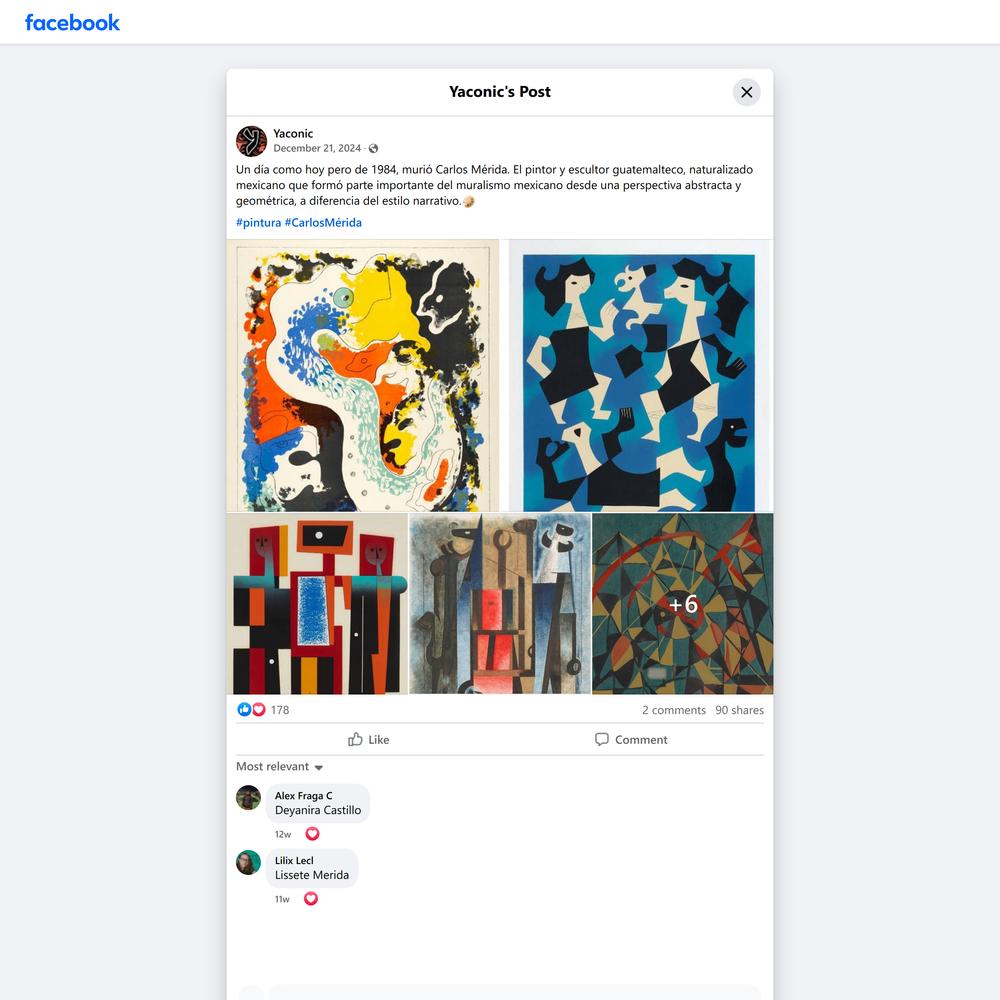Open the 90 shares link
Viewport: 1000px width, 1000px height.
739,710
